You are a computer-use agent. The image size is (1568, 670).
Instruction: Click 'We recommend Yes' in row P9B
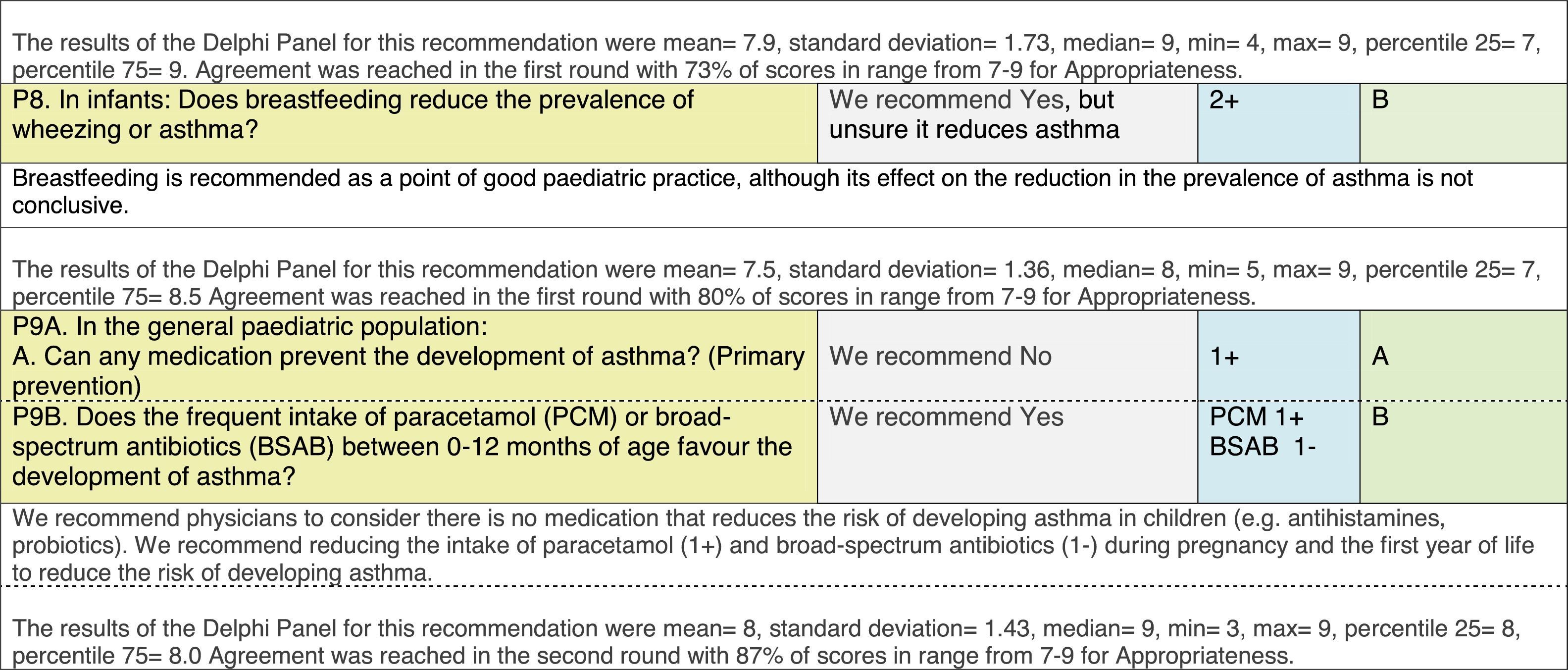[947, 417]
